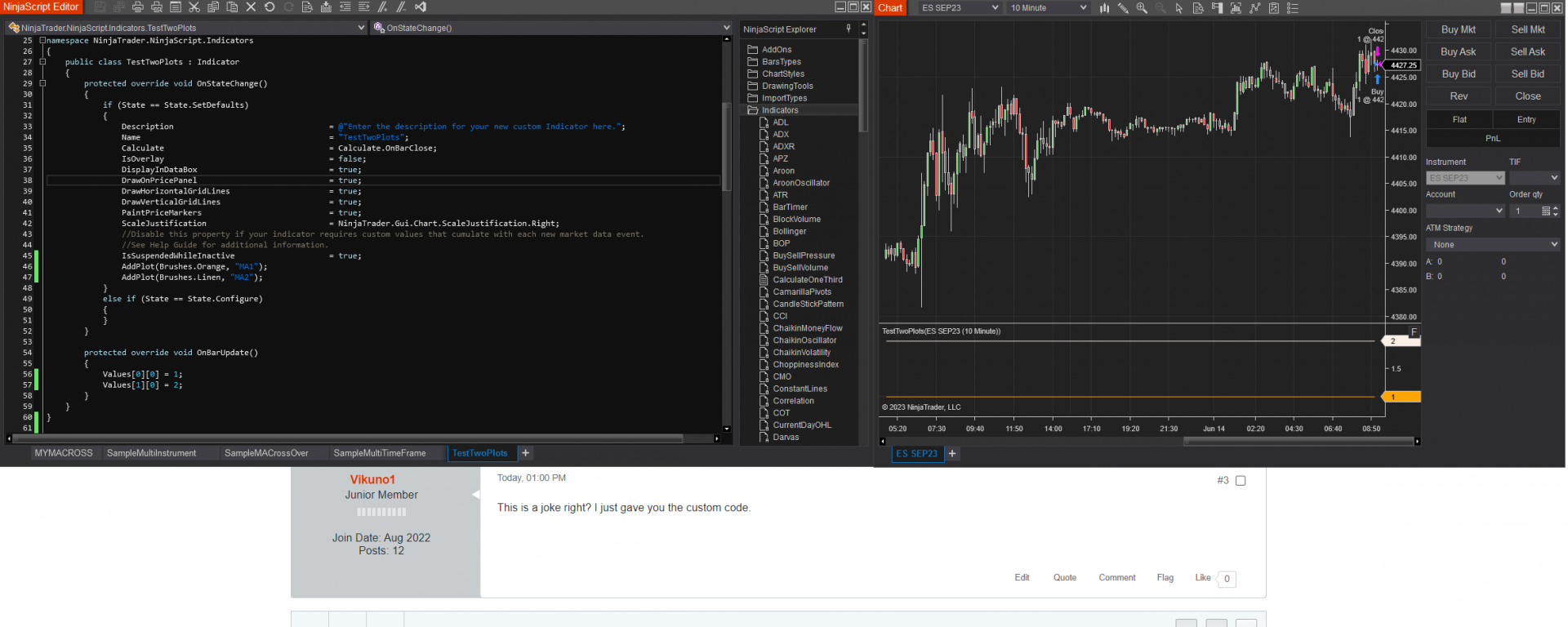Click the Buy Mkt button
Viewport: 1568px width, 627px height.
1459,29
